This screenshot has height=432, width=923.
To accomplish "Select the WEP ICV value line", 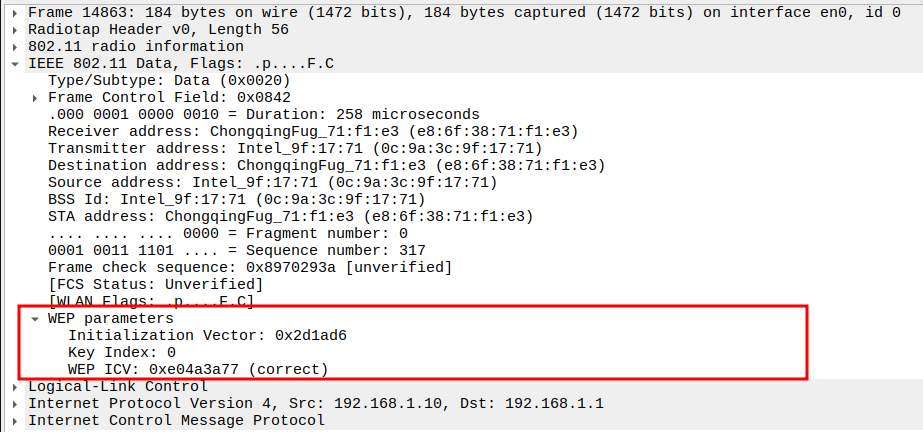I will tap(198, 369).
